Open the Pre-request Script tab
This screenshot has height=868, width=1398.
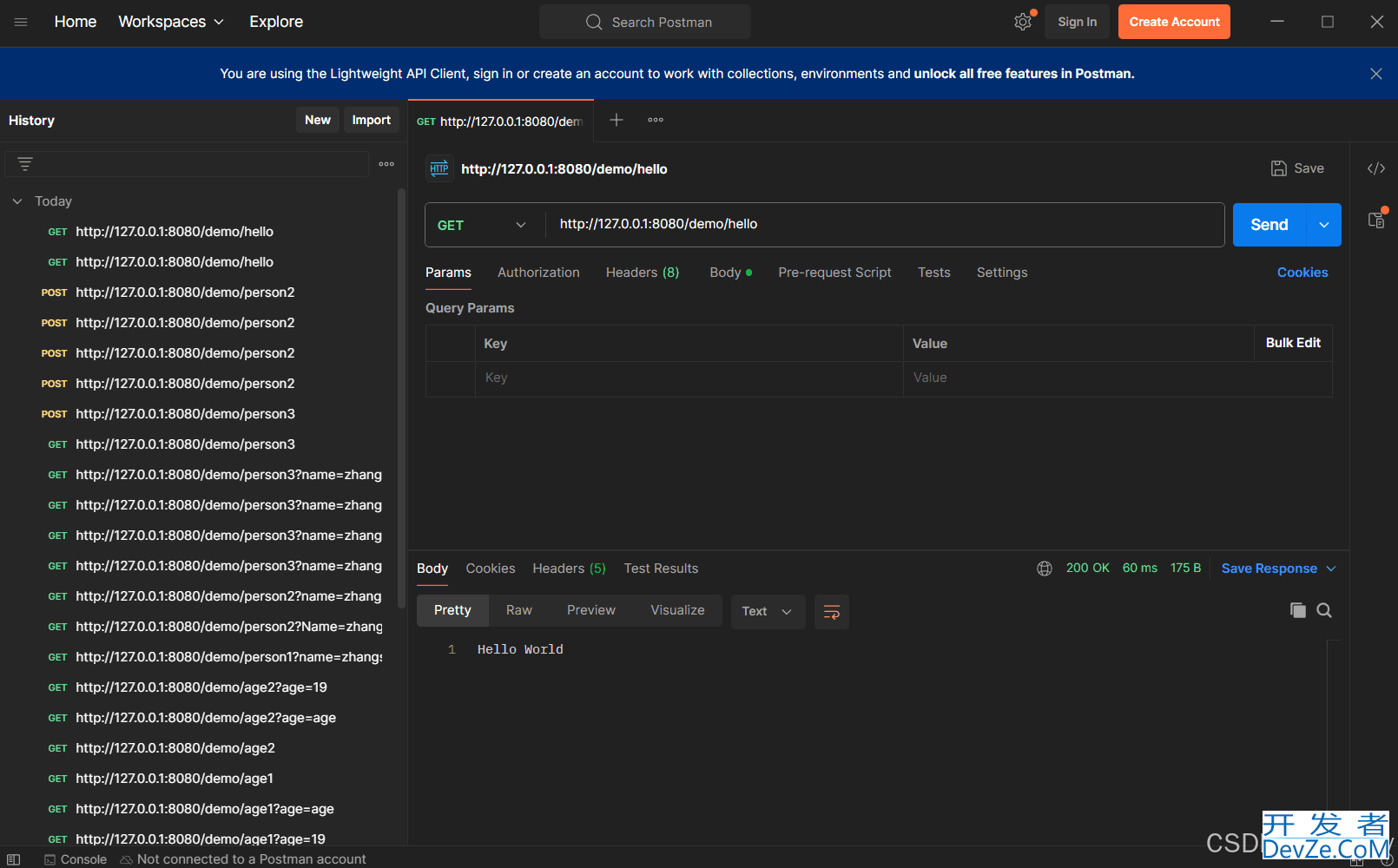pos(834,273)
